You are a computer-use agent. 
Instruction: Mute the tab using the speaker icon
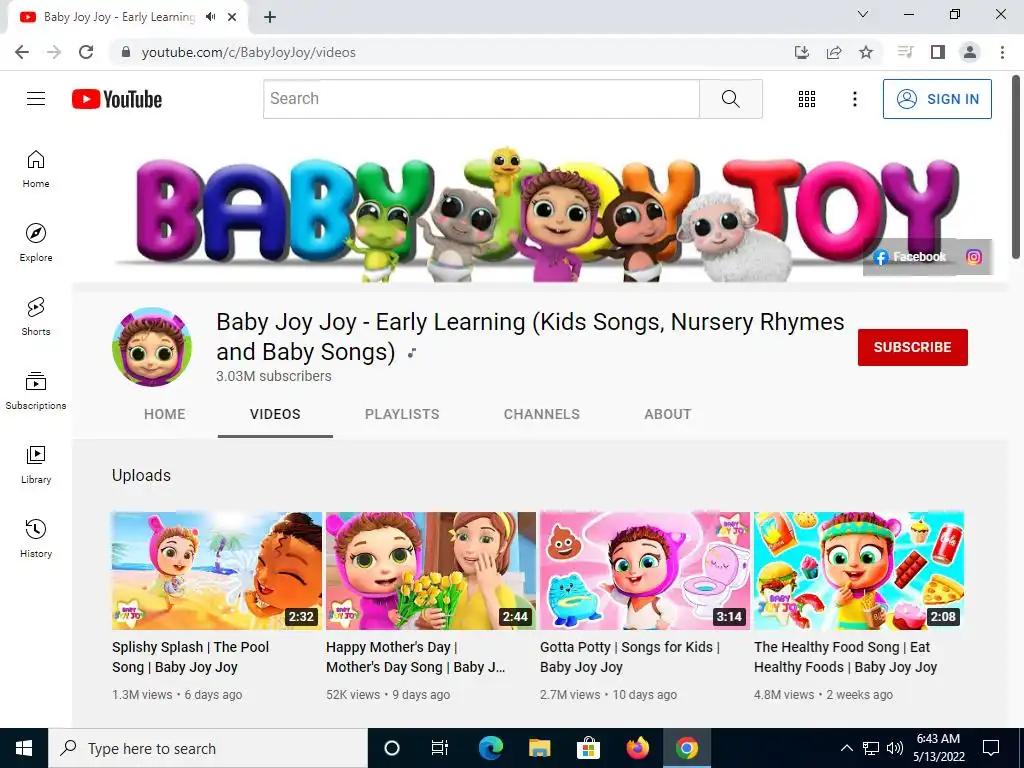(x=210, y=17)
